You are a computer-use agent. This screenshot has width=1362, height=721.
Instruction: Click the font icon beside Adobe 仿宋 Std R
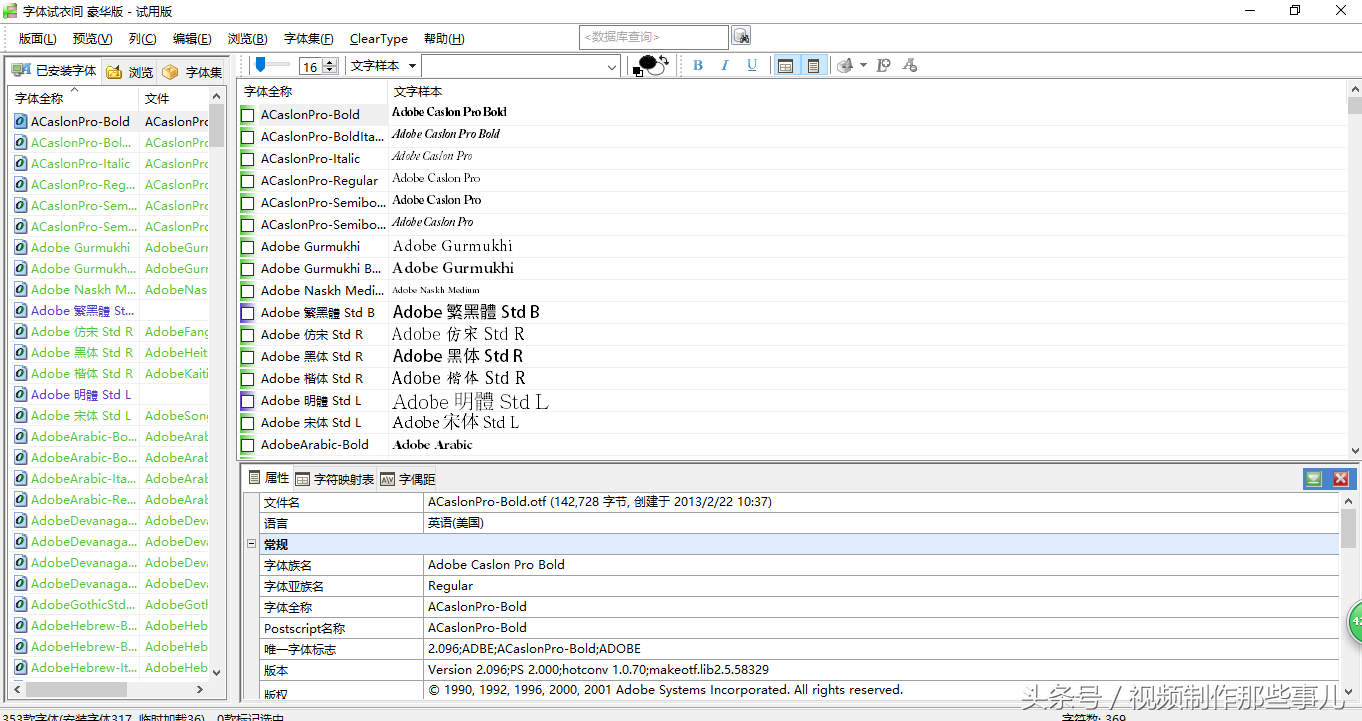coord(21,331)
